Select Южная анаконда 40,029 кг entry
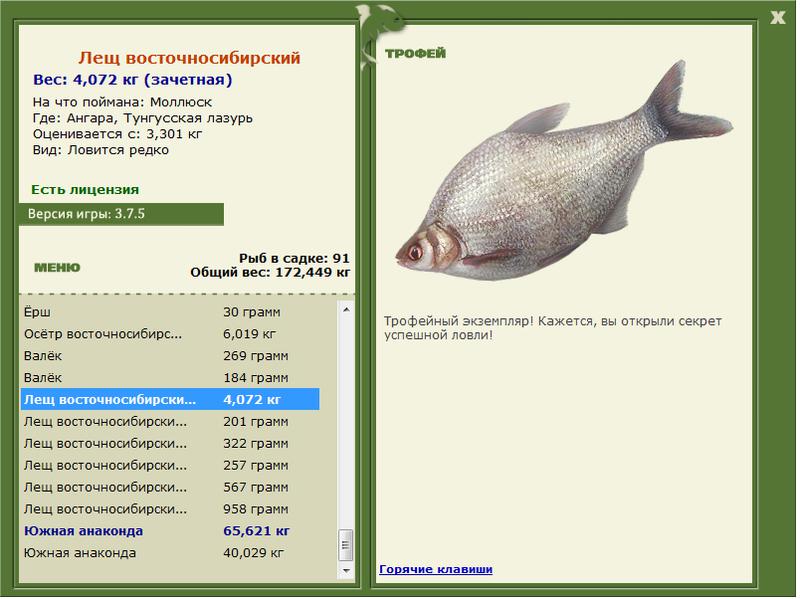800x599 pixels. point(170,553)
